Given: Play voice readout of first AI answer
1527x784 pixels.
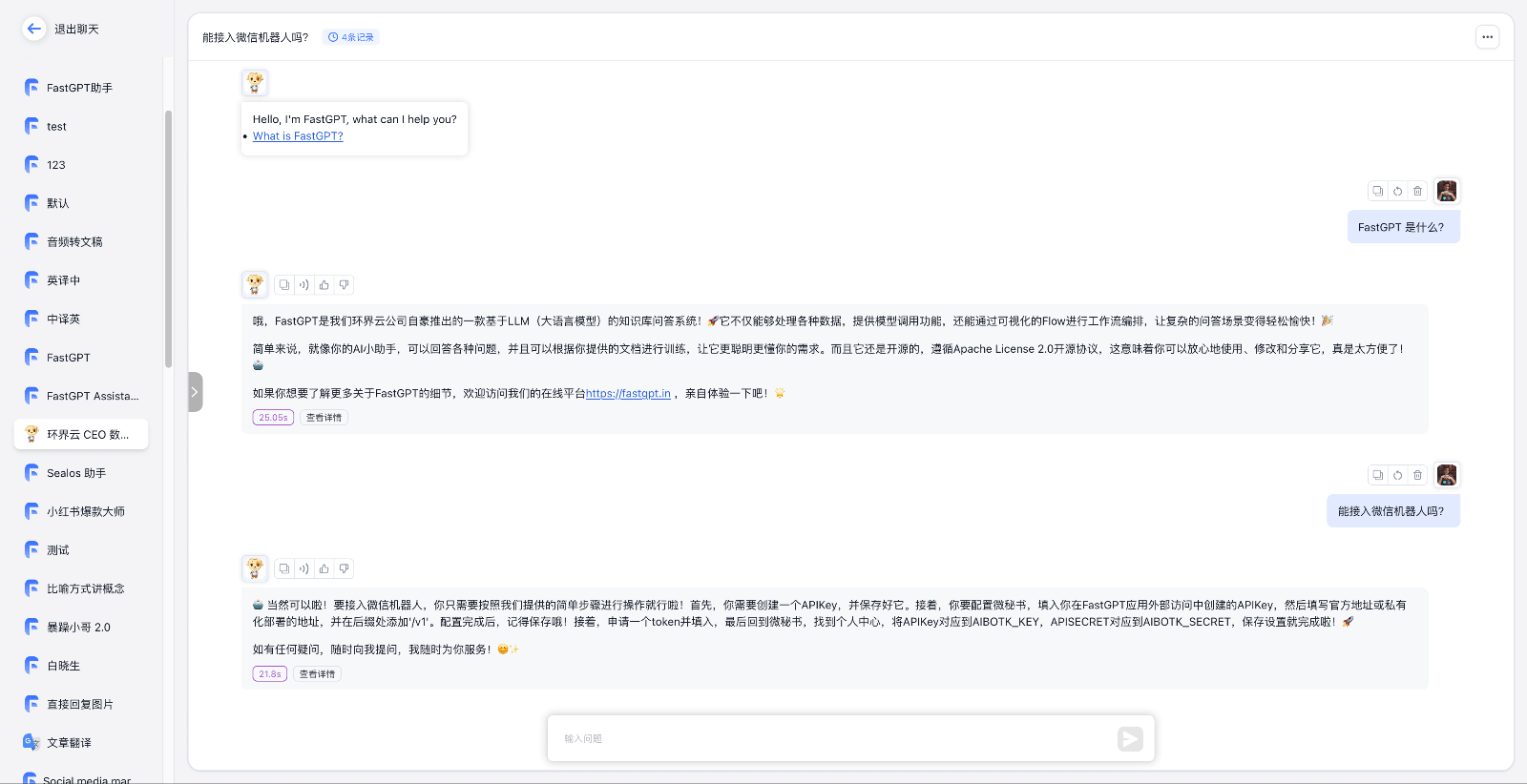Looking at the screenshot, I should [304, 284].
